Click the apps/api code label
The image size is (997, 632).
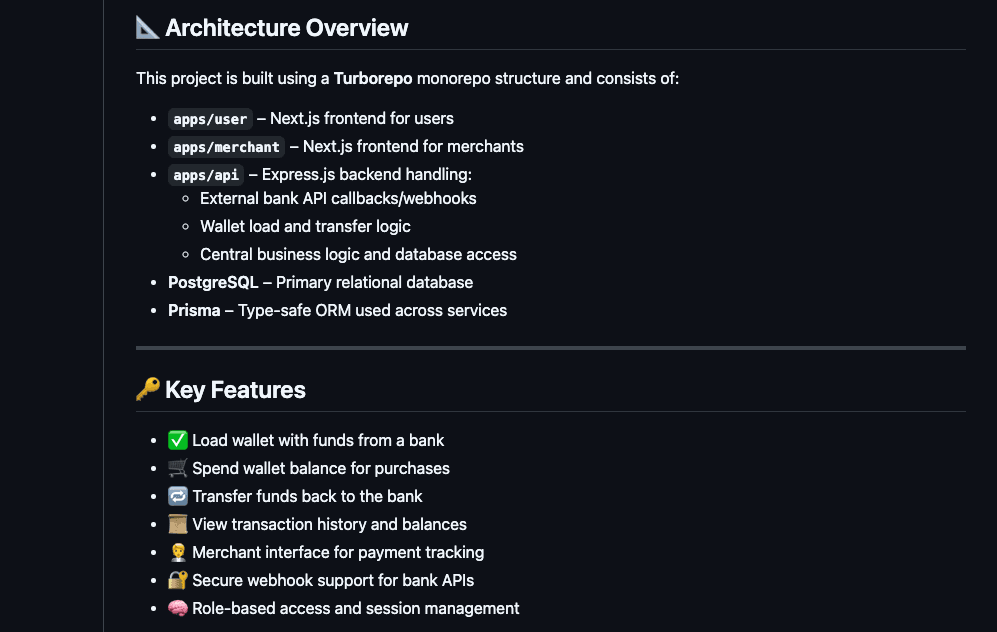tap(206, 175)
